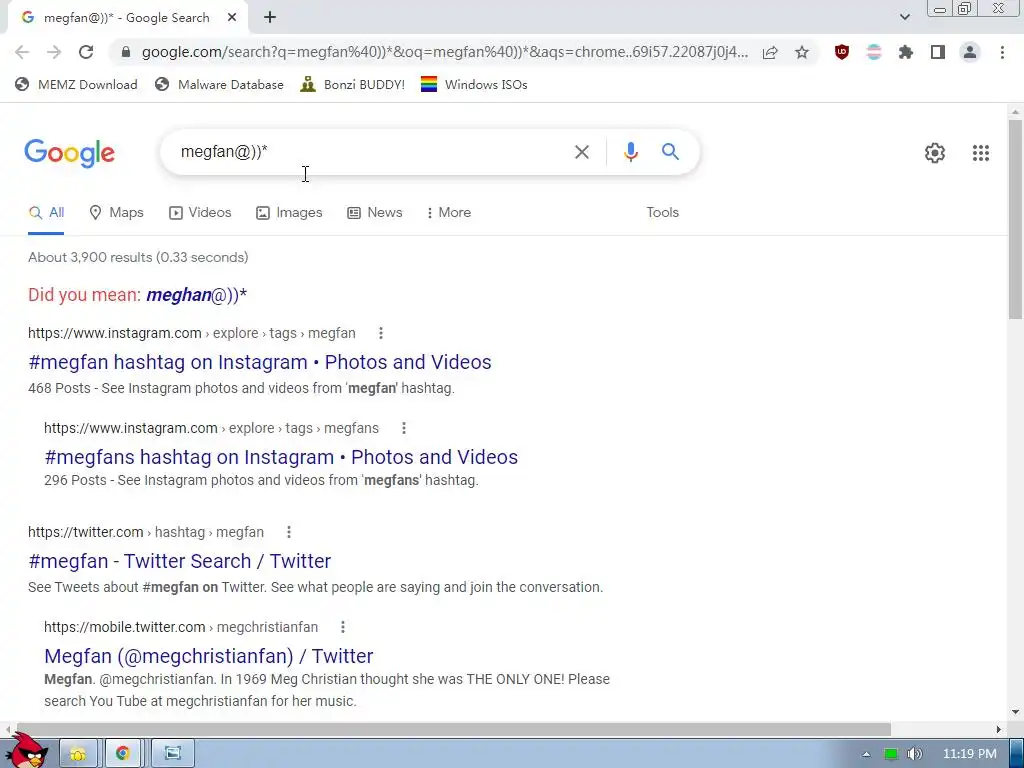Clear the search query with X

[x=581, y=152]
